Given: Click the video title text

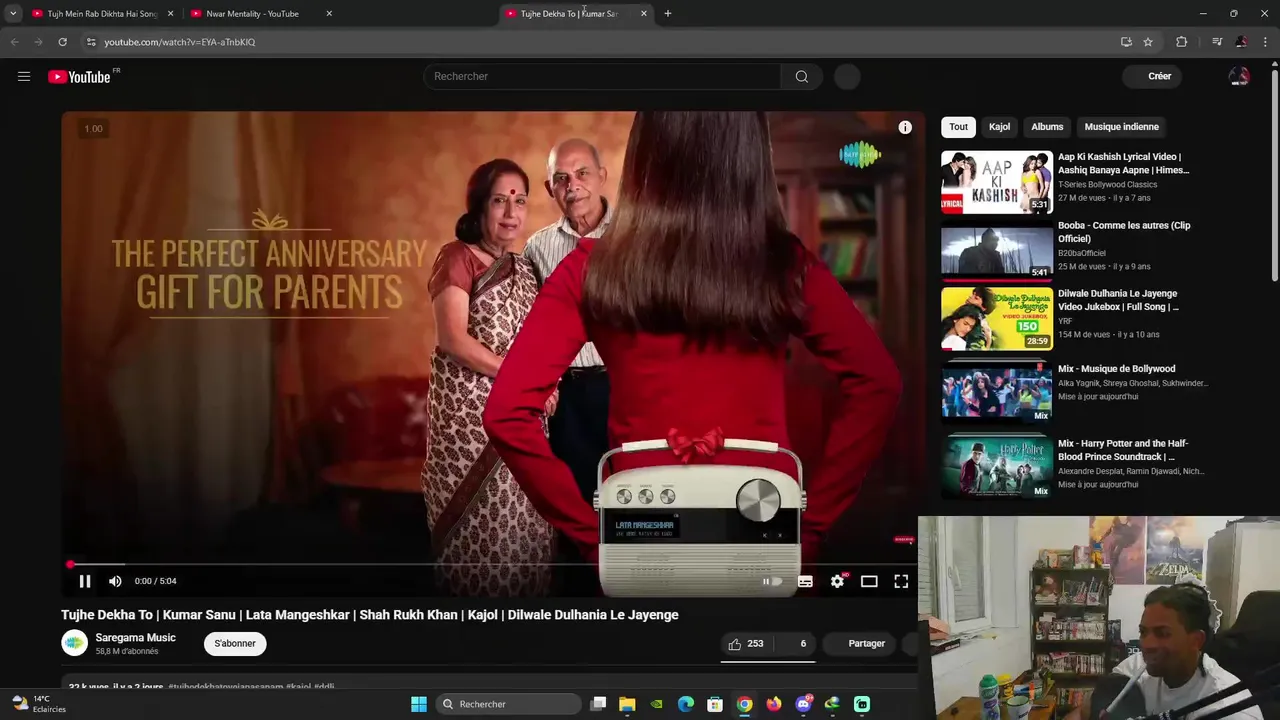Looking at the screenshot, I should tap(370, 615).
